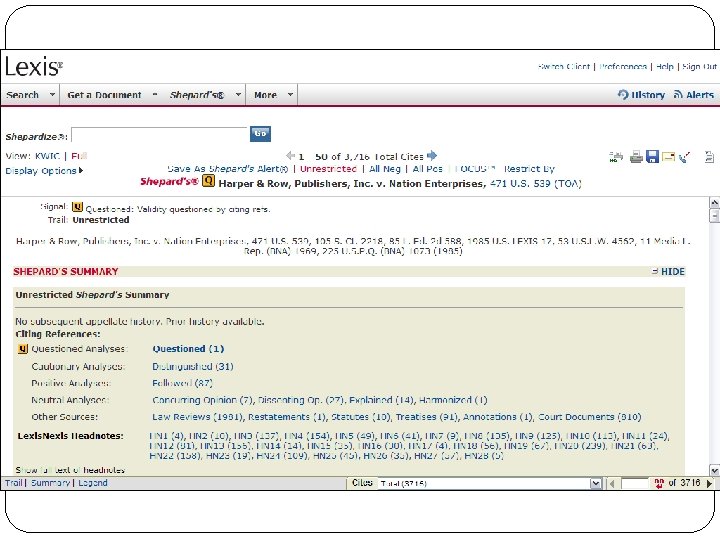Open Court Documents (310) link
Image resolution: width=720 pixels, height=540 pixels.
(x=590, y=417)
